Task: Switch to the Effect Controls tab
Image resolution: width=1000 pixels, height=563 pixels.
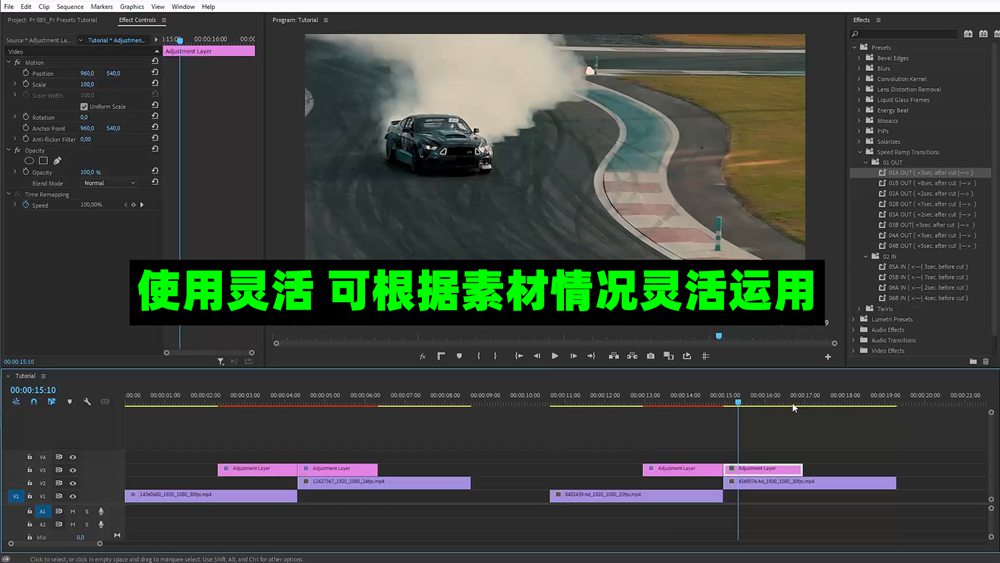Action: [137, 20]
